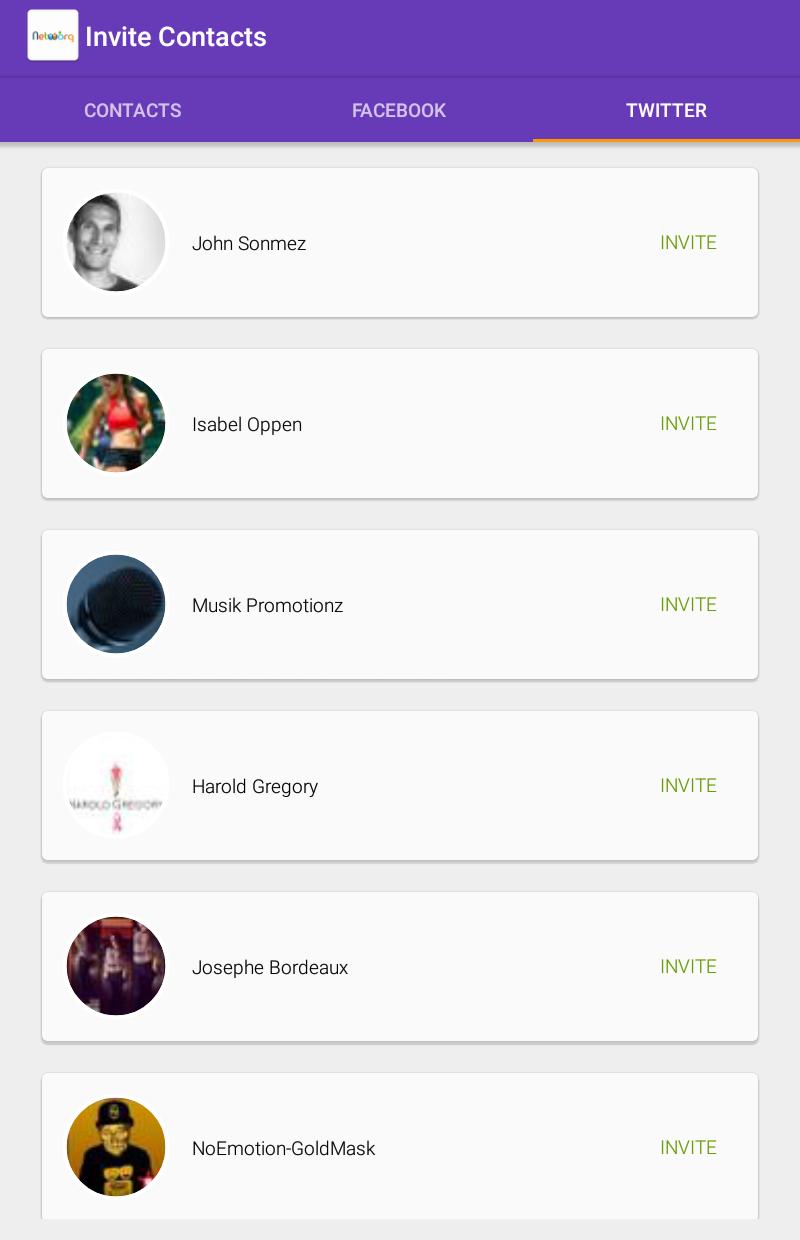This screenshot has width=800, height=1240.
Task: Tap the Invite Contacts header title
Action: (176, 37)
